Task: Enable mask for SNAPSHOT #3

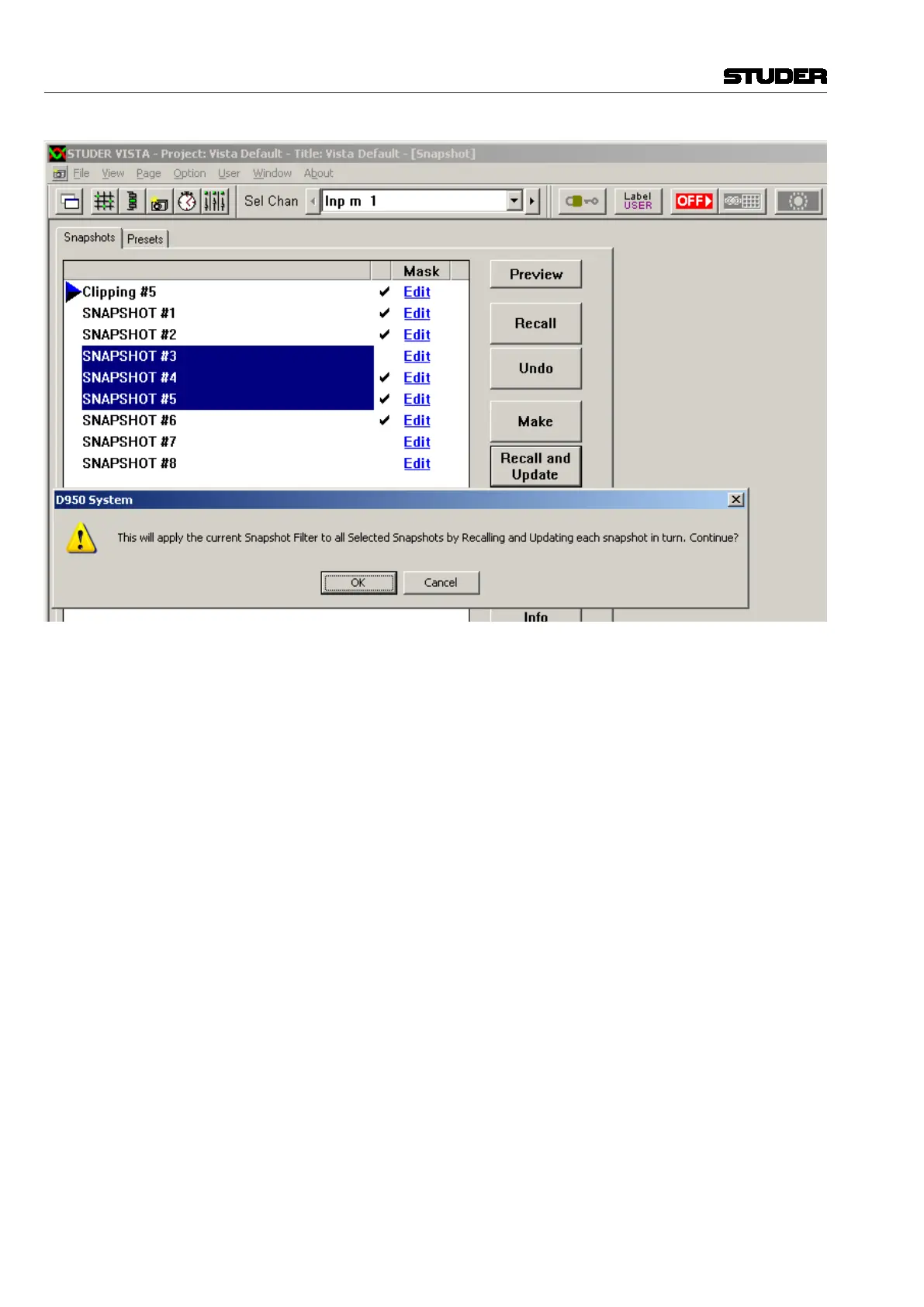Action: coord(384,356)
